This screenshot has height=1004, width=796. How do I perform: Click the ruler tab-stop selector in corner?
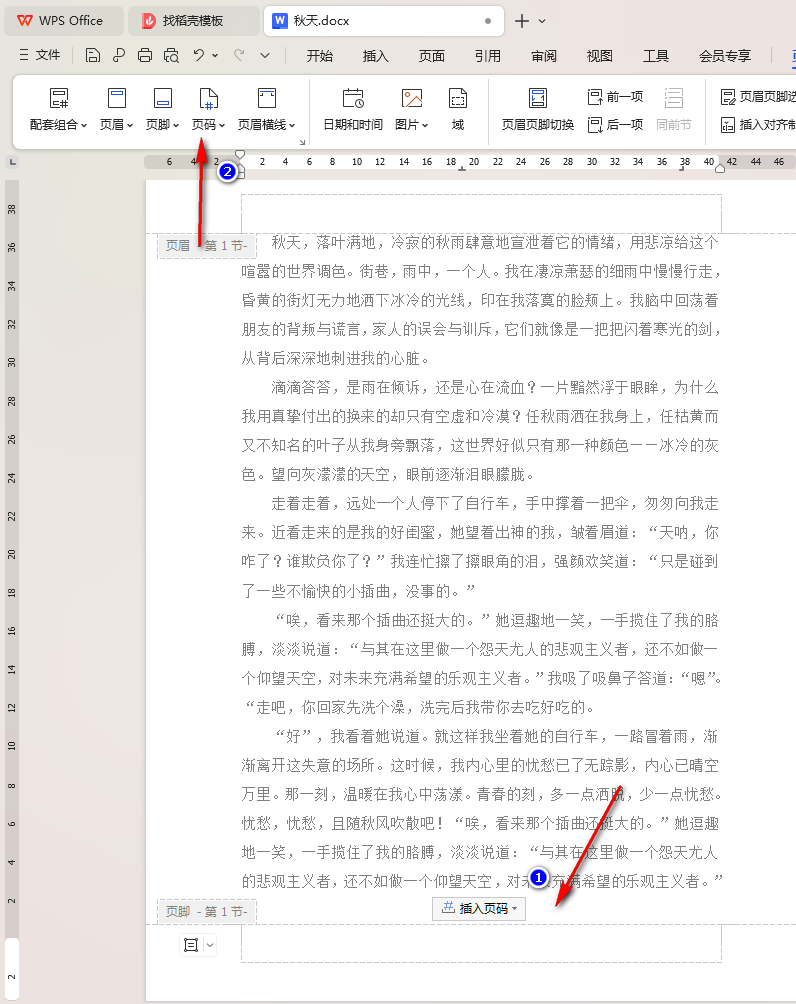pyautogui.click(x=12, y=163)
